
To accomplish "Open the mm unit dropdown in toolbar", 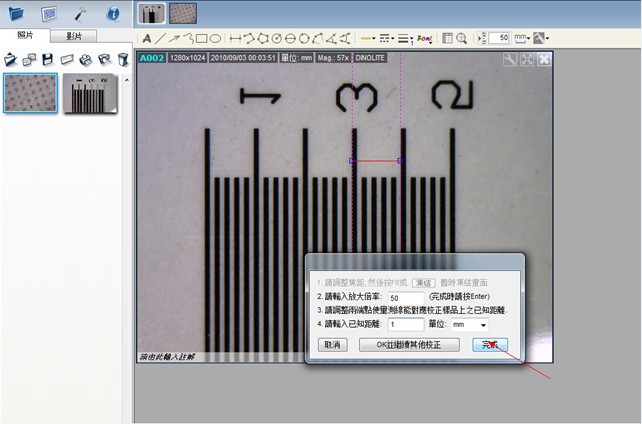I will (521, 38).
